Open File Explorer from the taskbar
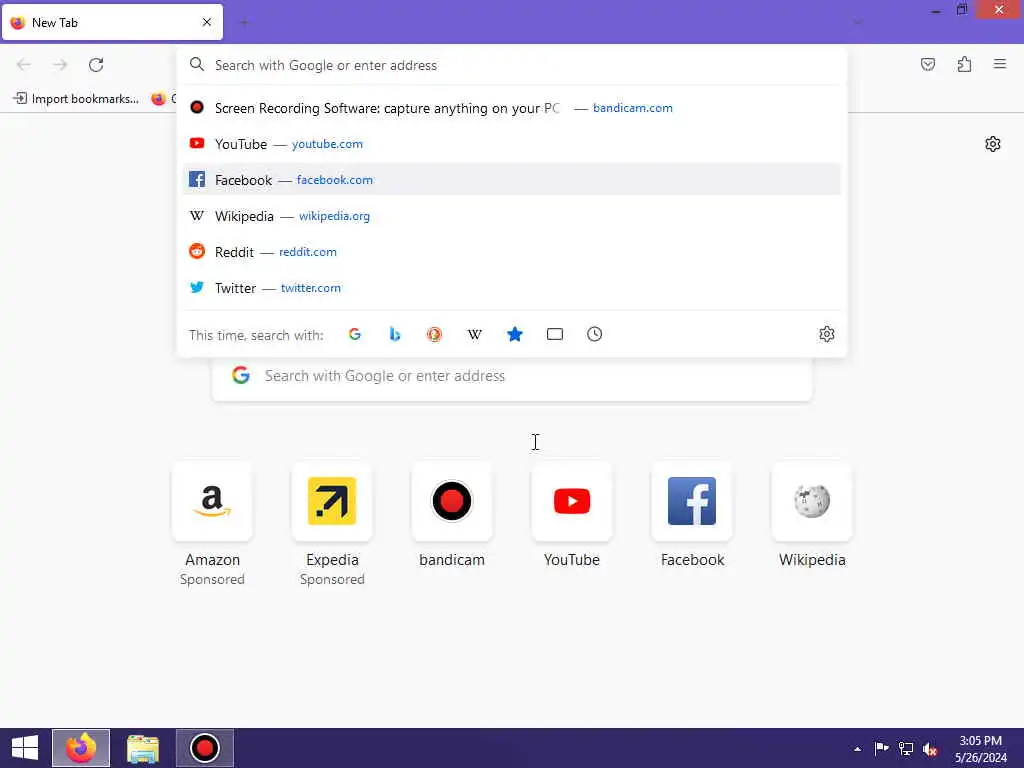1024x768 pixels. click(143, 748)
